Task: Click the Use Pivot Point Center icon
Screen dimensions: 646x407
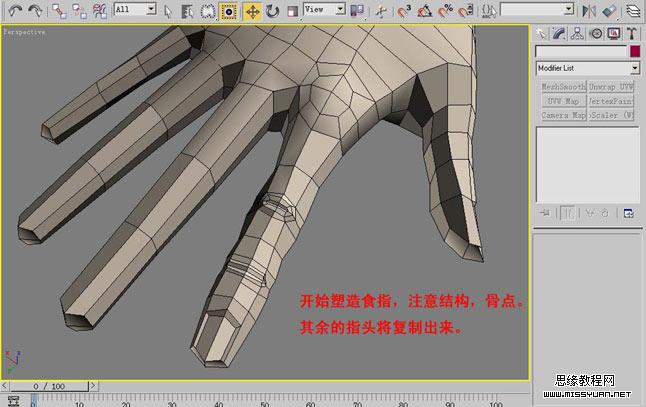Action: coord(357,11)
